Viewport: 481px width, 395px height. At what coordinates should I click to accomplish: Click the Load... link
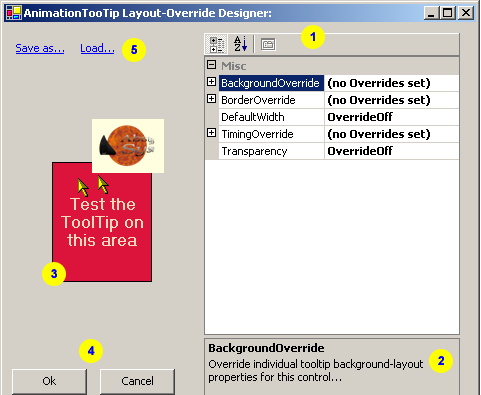[x=97, y=48]
